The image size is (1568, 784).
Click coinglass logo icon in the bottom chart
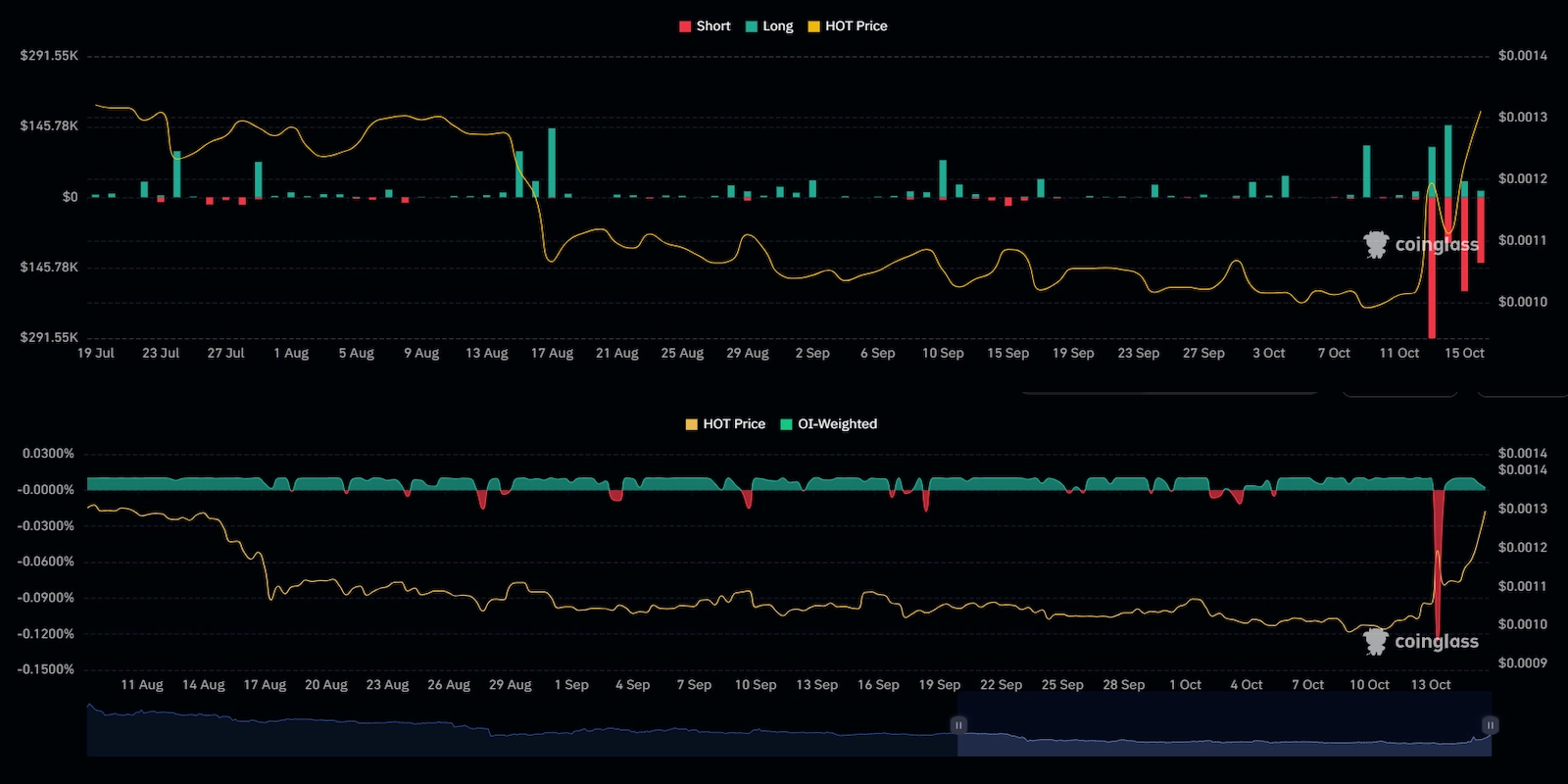pos(1376,642)
